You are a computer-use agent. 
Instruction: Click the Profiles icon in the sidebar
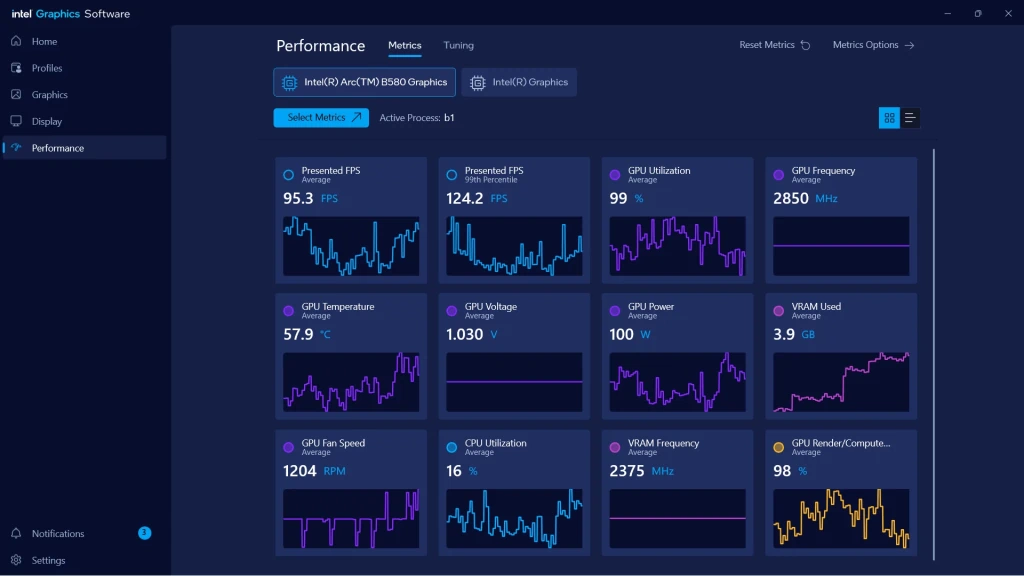[16, 68]
